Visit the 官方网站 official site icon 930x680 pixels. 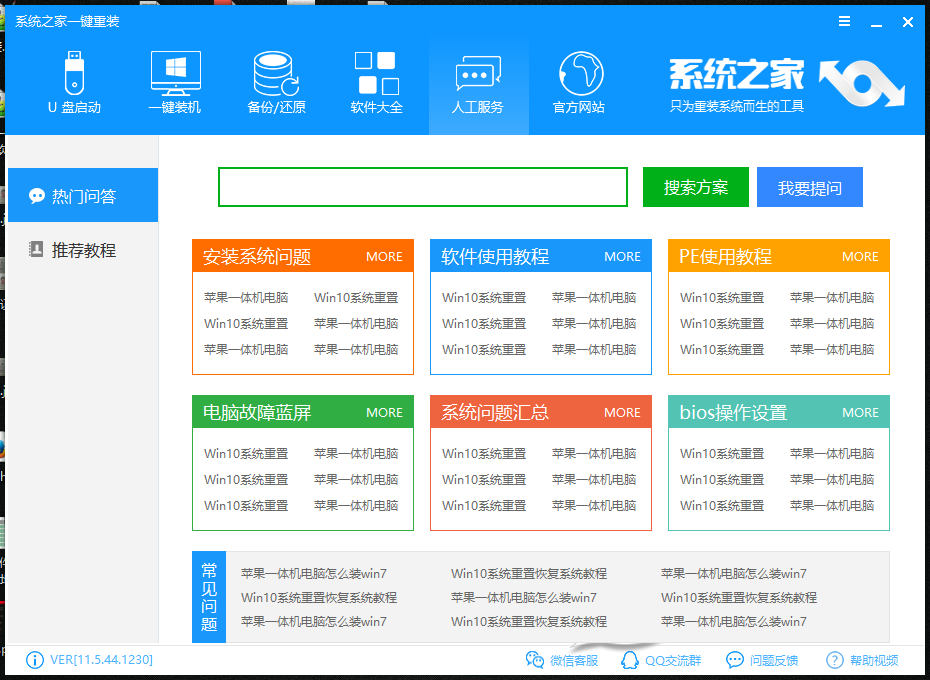pos(578,80)
